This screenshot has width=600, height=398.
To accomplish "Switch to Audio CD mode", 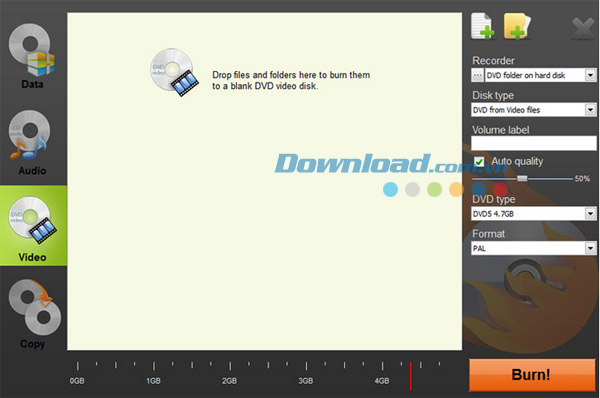I will [33, 142].
